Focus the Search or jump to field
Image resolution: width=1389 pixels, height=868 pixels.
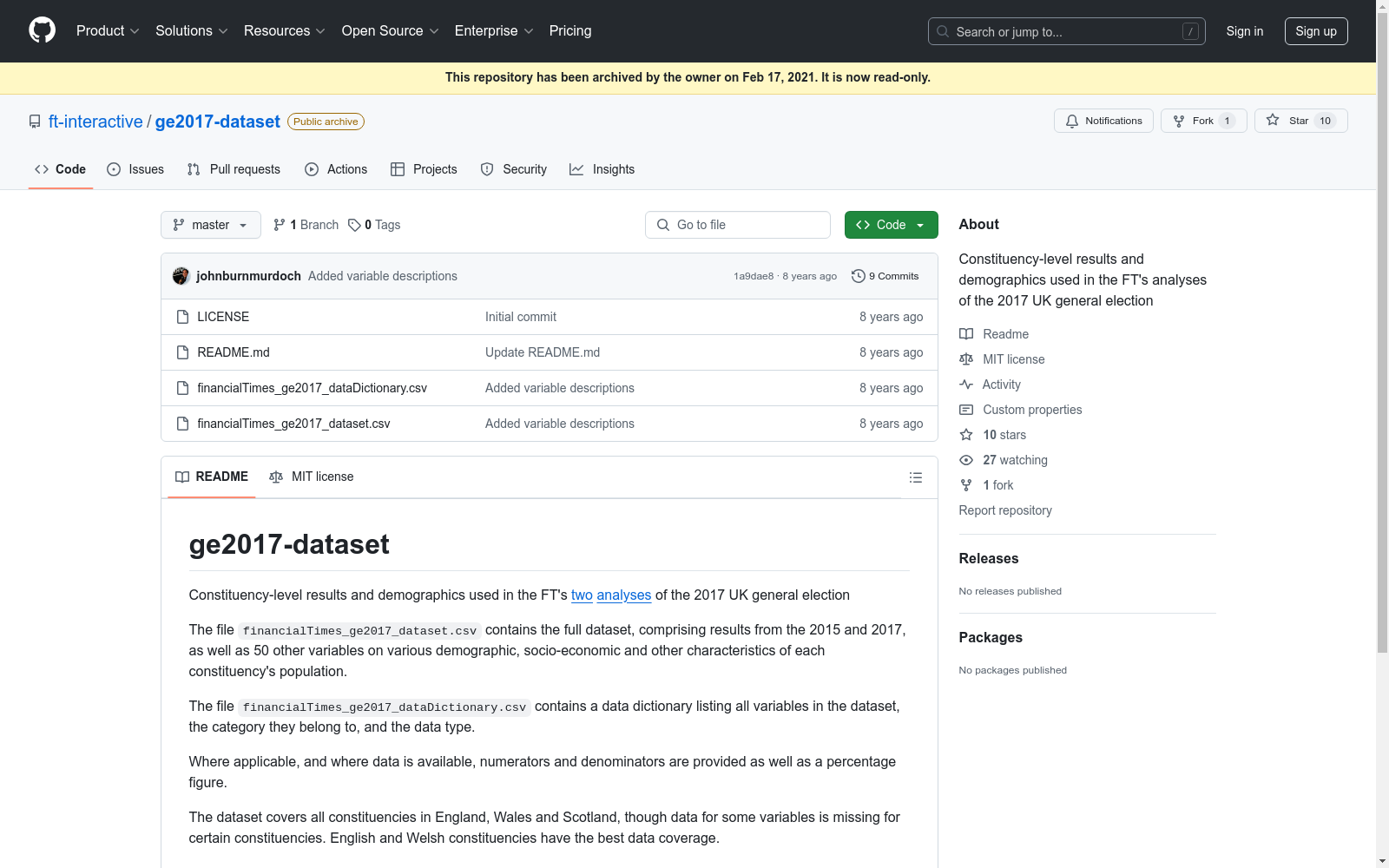(1066, 31)
